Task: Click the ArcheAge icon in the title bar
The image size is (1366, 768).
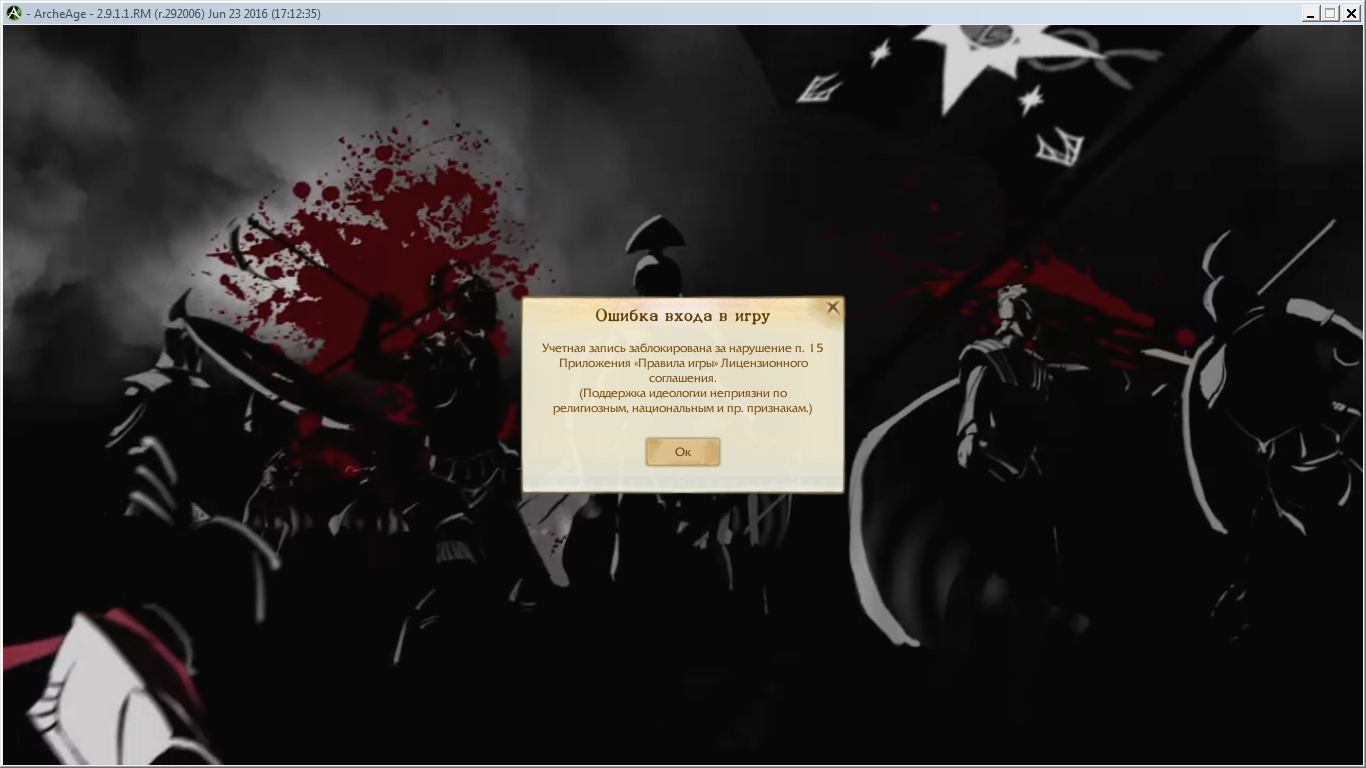Action: coord(14,13)
